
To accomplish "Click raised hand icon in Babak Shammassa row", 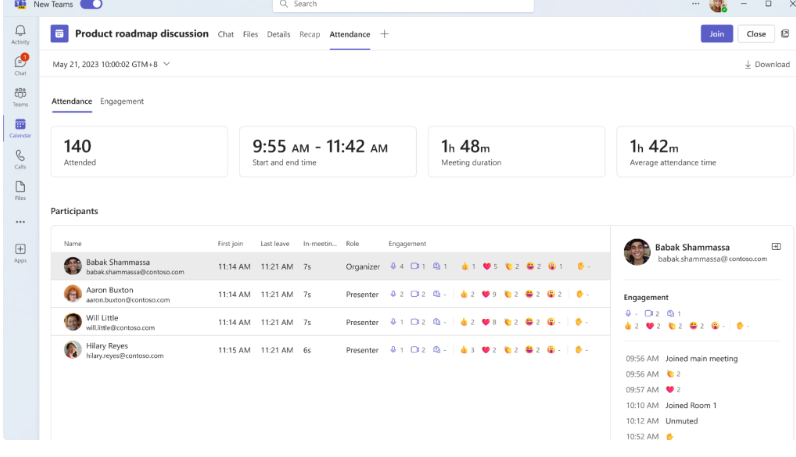I will click(580, 266).
